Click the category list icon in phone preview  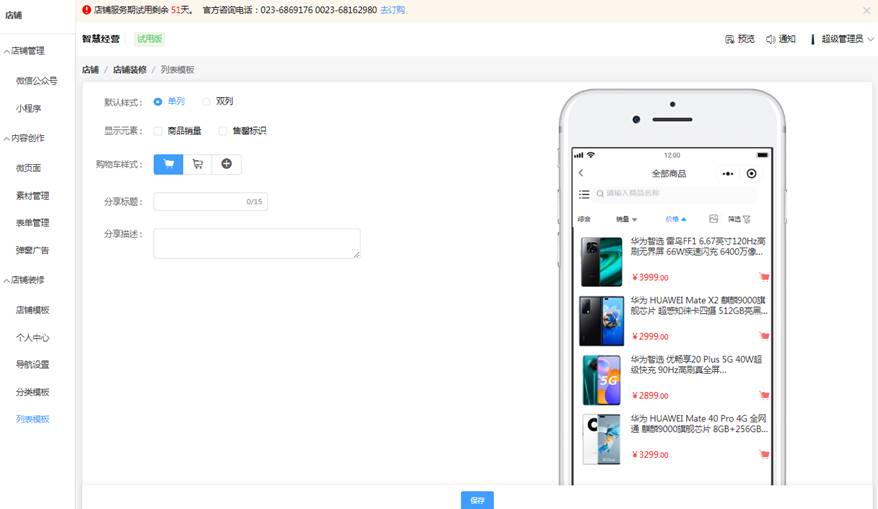click(584, 194)
